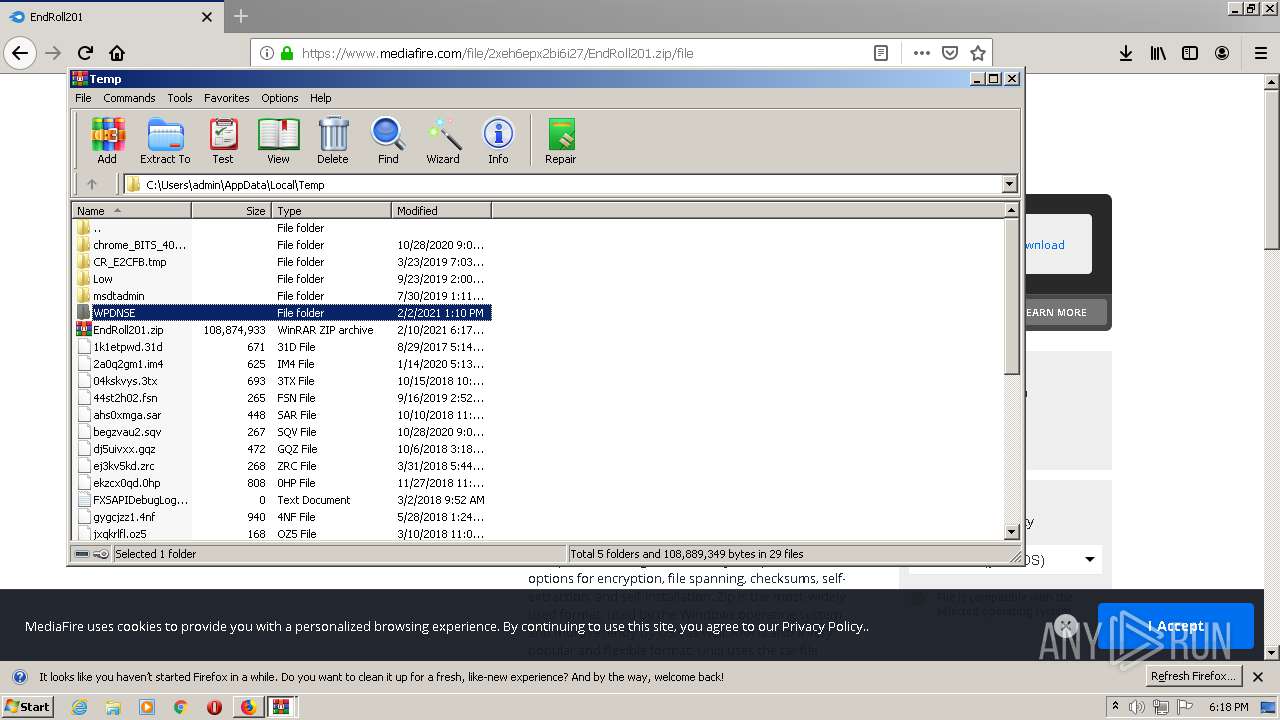Open Opera from the taskbar
The height and width of the screenshot is (720, 1280).
214,707
